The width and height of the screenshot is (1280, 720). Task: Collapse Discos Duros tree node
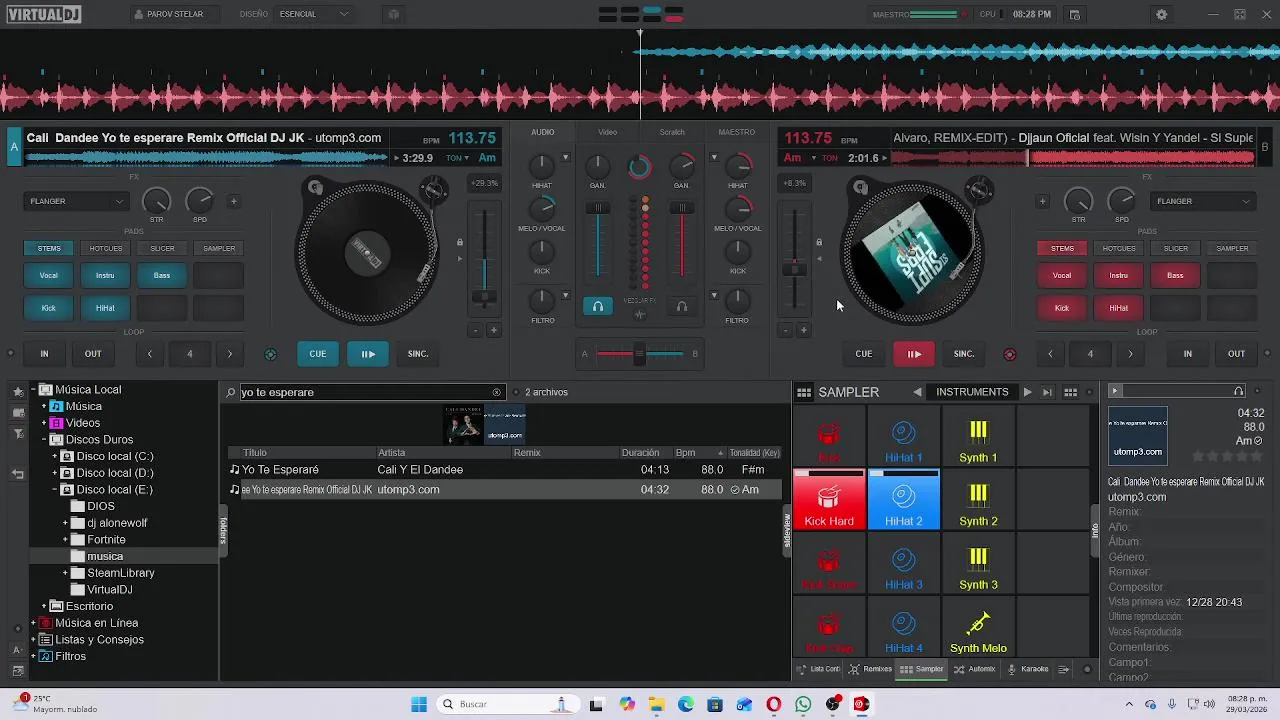(44, 440)
